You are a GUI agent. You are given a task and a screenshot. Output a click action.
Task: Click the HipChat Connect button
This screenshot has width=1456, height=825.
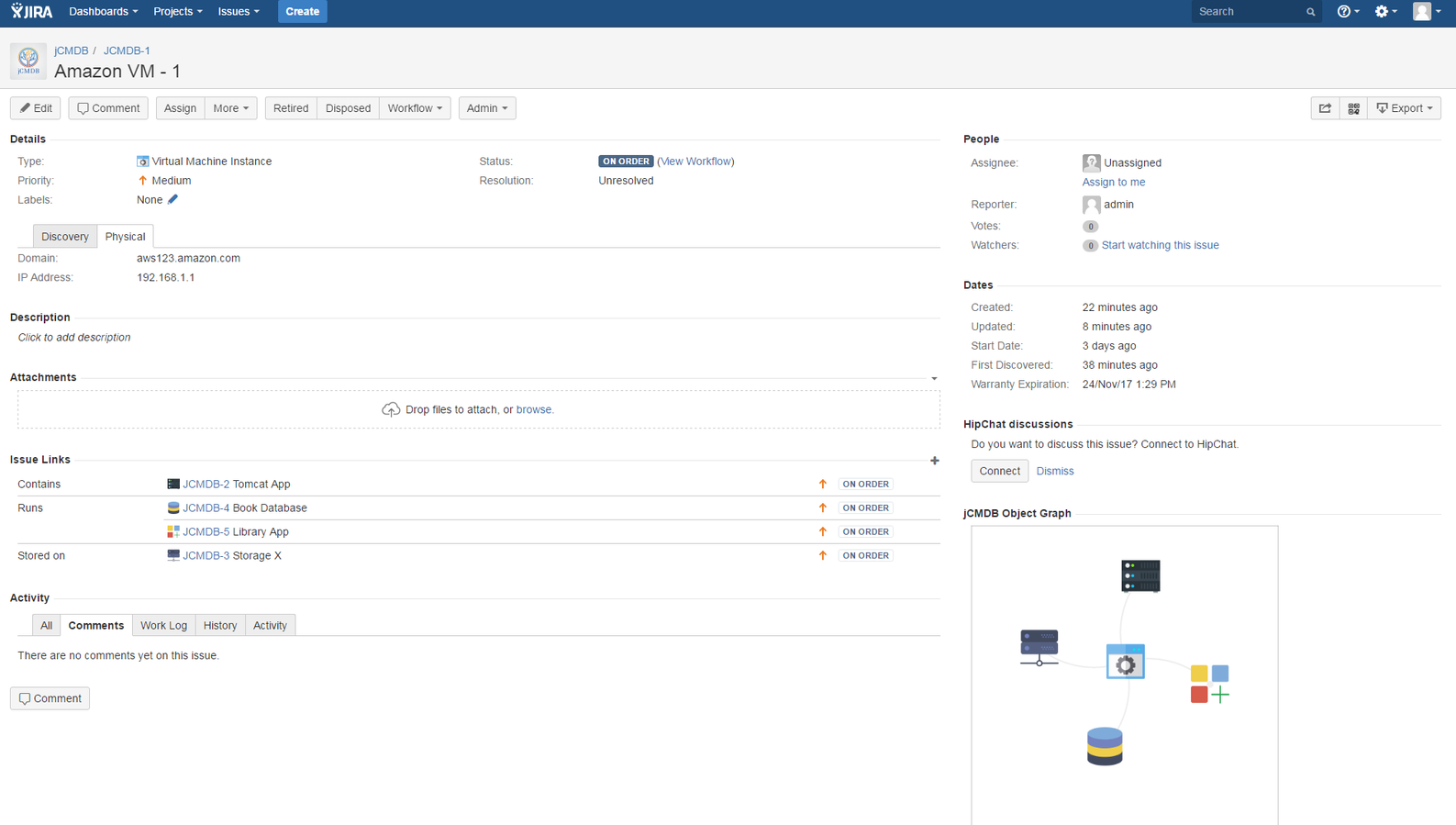pos(999,471)
